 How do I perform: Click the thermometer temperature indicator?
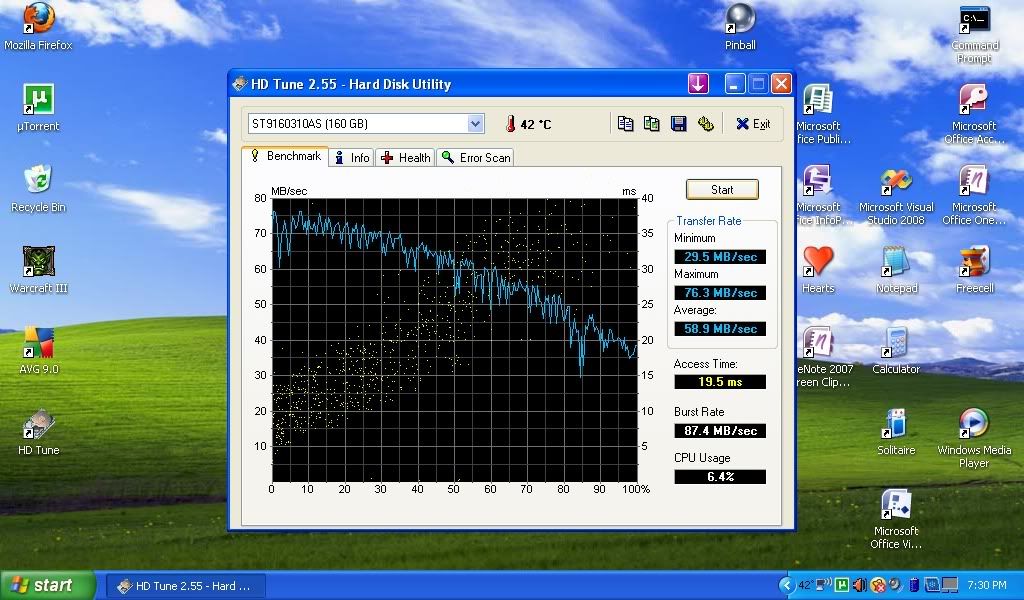pos(510,125)
